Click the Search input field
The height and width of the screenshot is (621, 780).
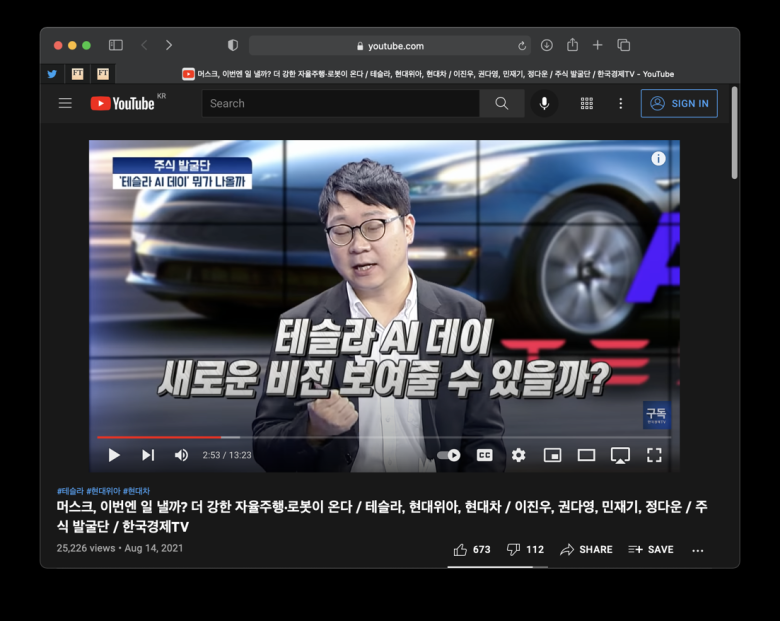coord(341,104)
